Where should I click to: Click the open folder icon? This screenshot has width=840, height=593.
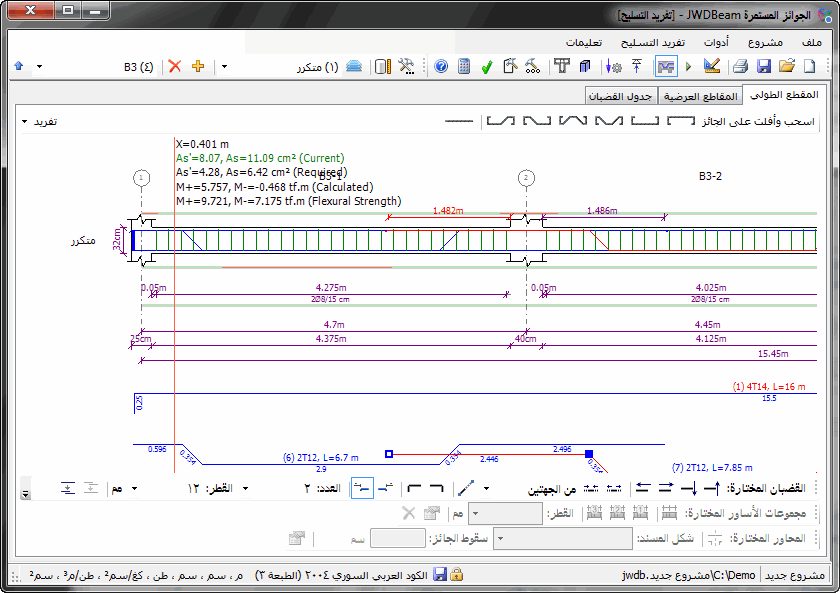point(787,67)
